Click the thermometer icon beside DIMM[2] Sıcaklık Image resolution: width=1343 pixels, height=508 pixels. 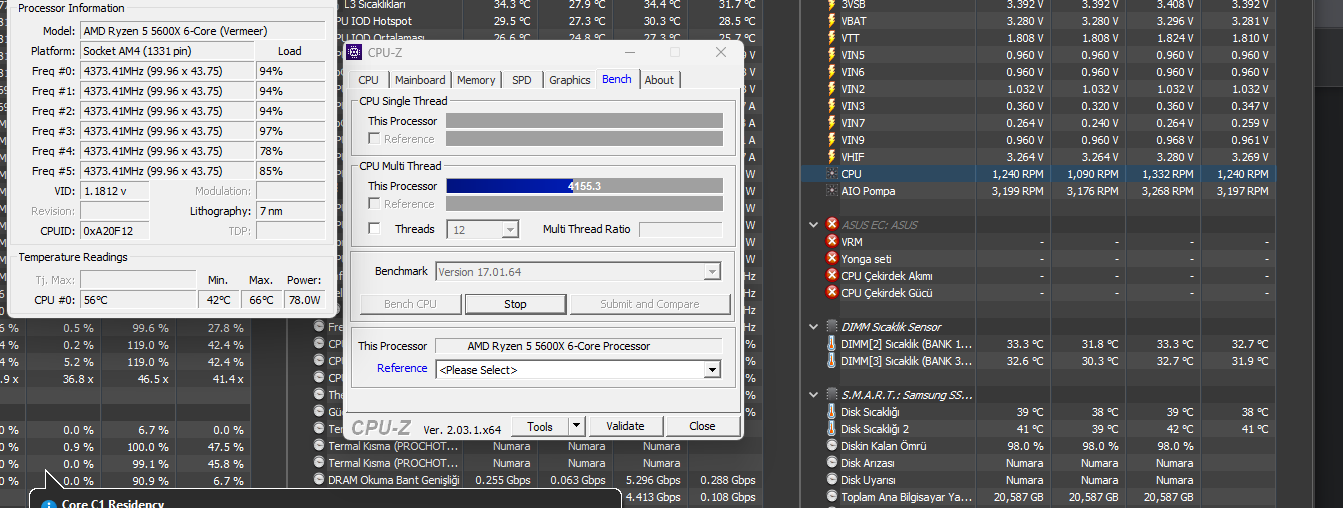pyautogui.click(x=831, y=344)
